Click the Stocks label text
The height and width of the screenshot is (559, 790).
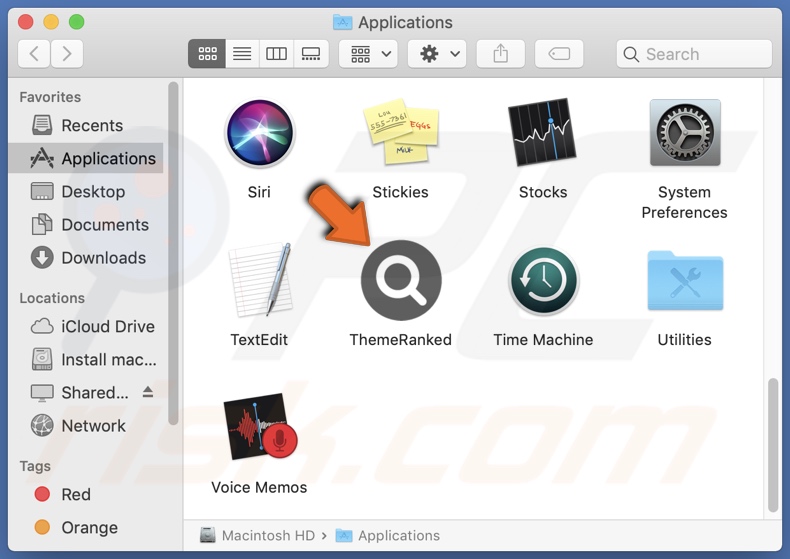(x=543, y=192)
